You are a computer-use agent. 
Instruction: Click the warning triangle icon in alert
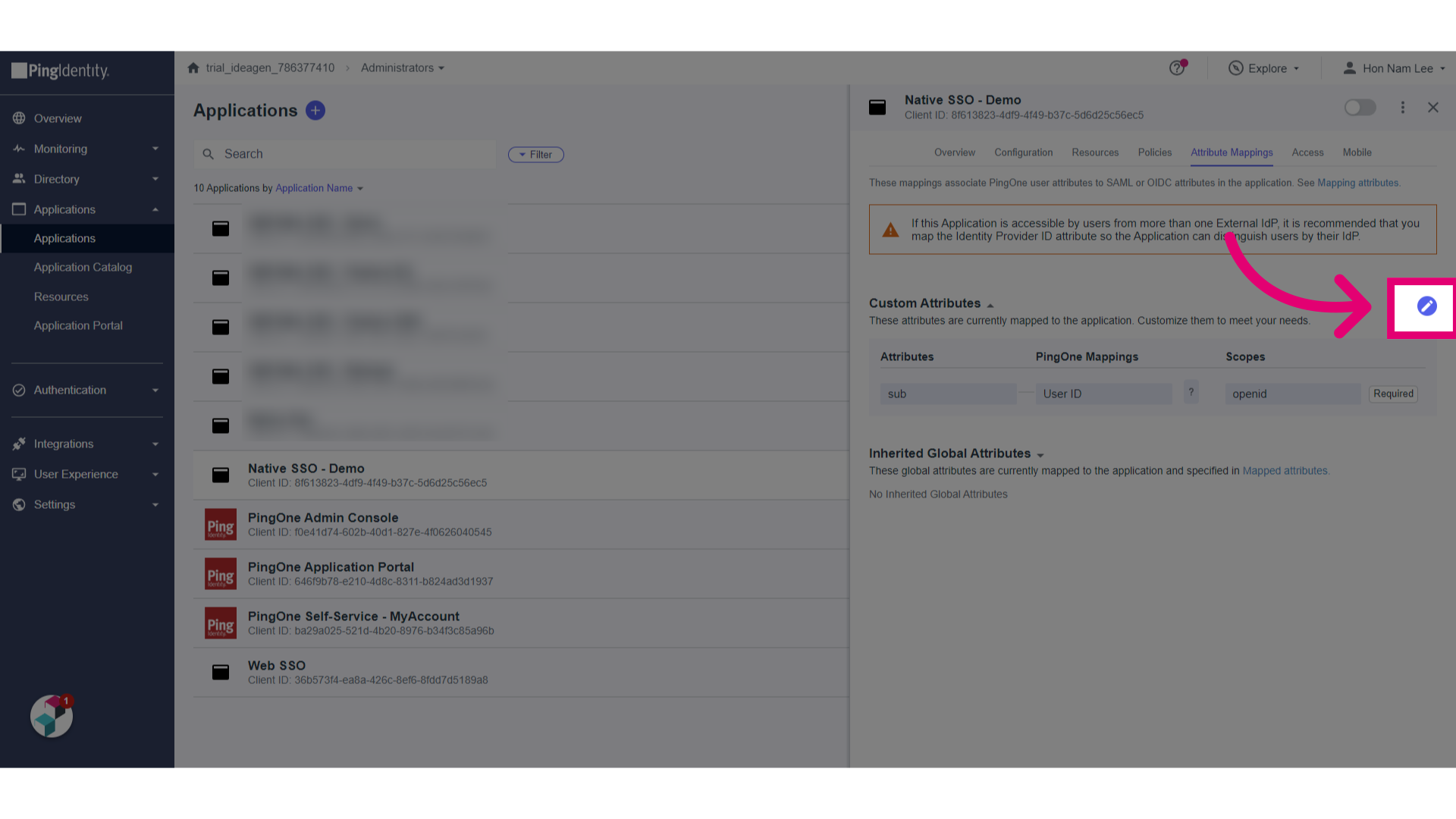coord(891,230)
